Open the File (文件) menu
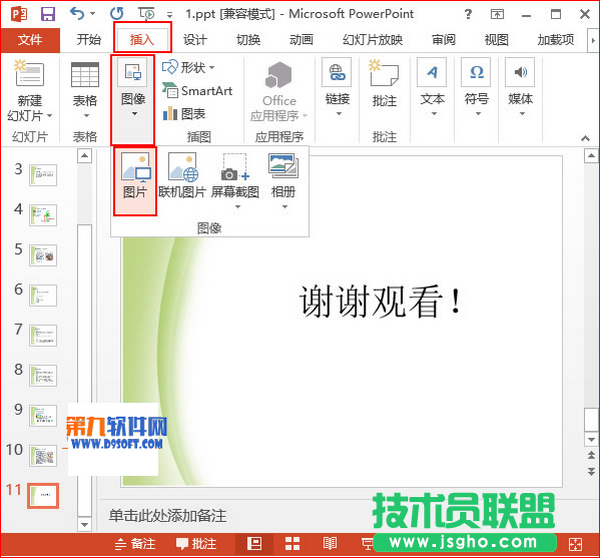 [30, 39]
